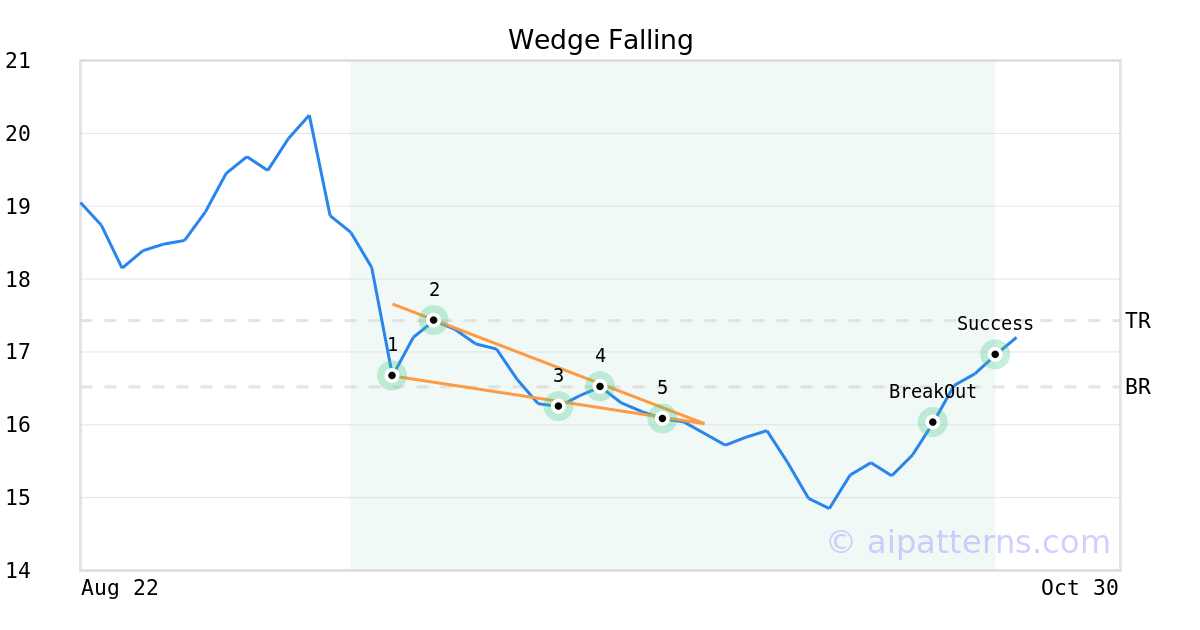1200x630 pixels.
Task: Click the price line's highest peak
Action: pos(309,116)
